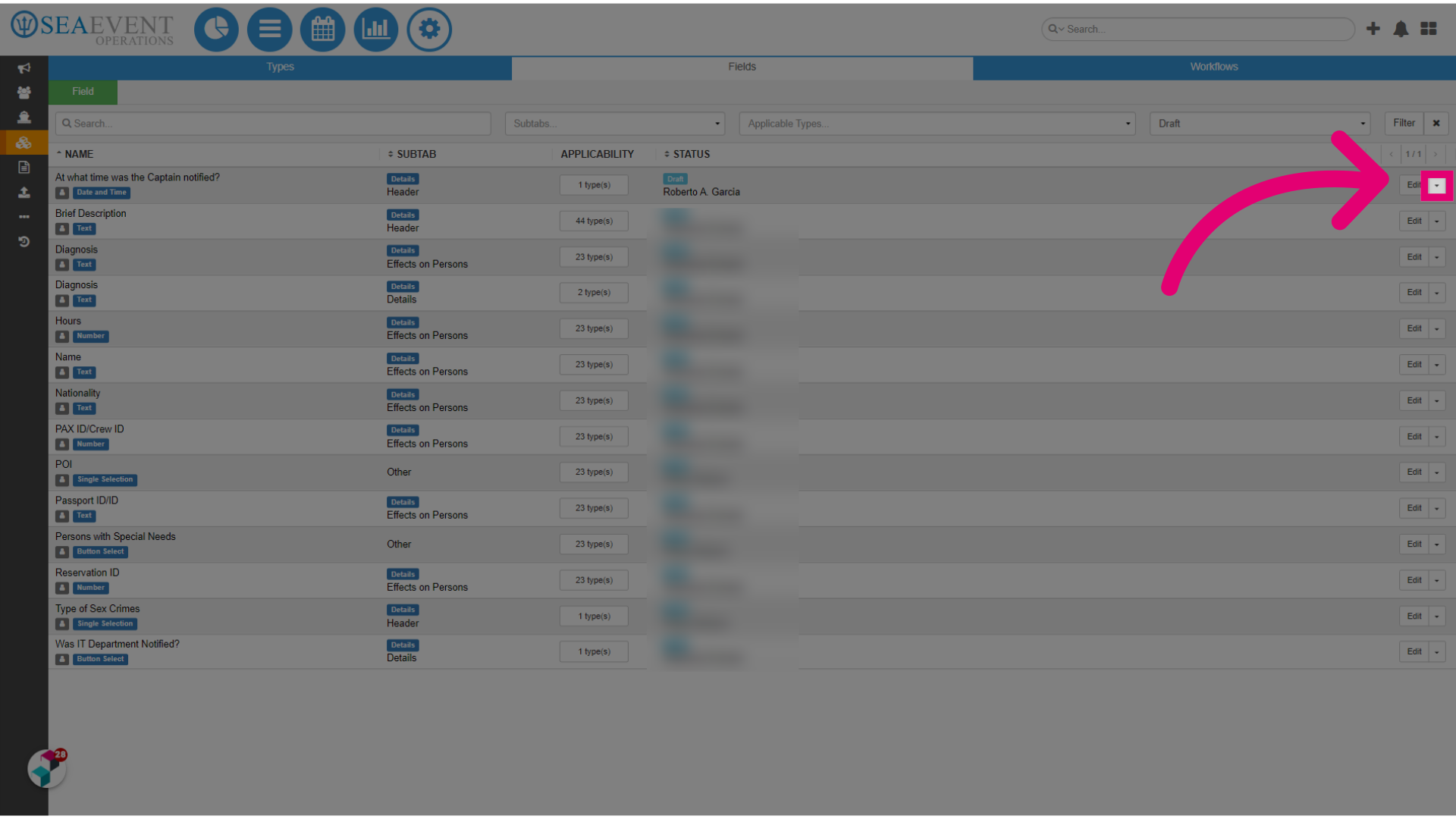Edit the Brief Description field
This screenshot has width=1456, height=819.
1414,221
